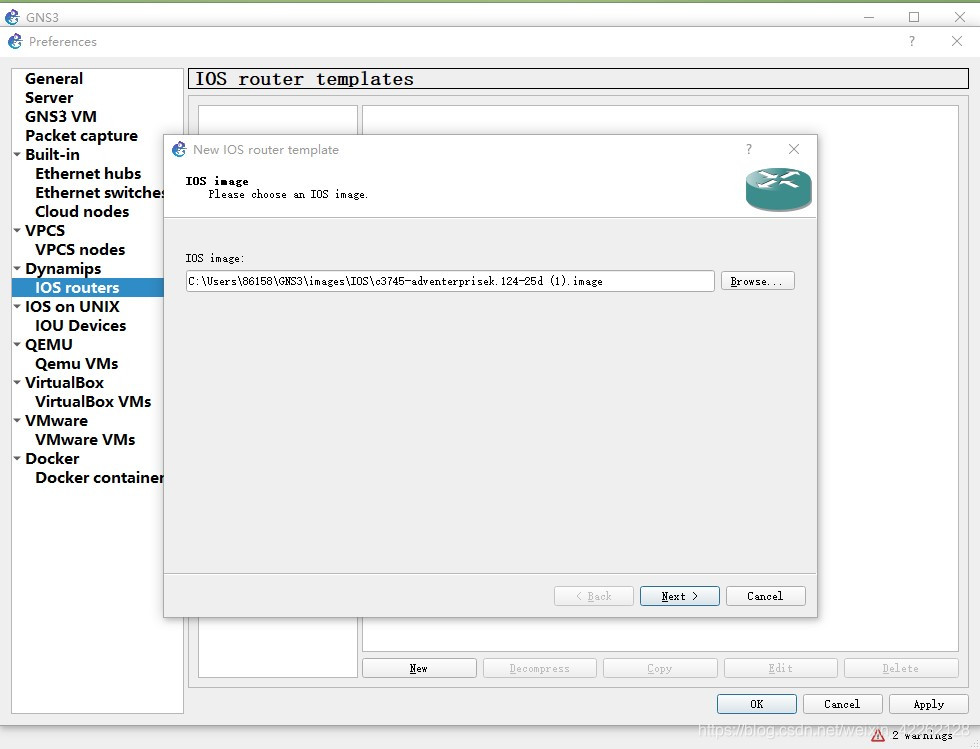Click the Edit template button

tap(781, 668)
